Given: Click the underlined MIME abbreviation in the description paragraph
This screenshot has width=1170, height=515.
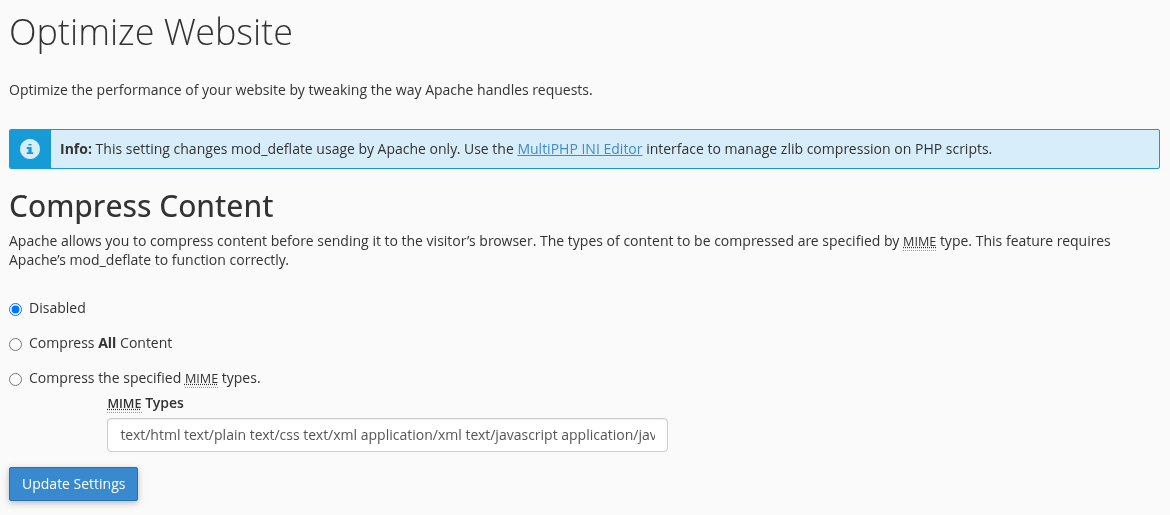Looking at the screenshot, I should [919, 241].
